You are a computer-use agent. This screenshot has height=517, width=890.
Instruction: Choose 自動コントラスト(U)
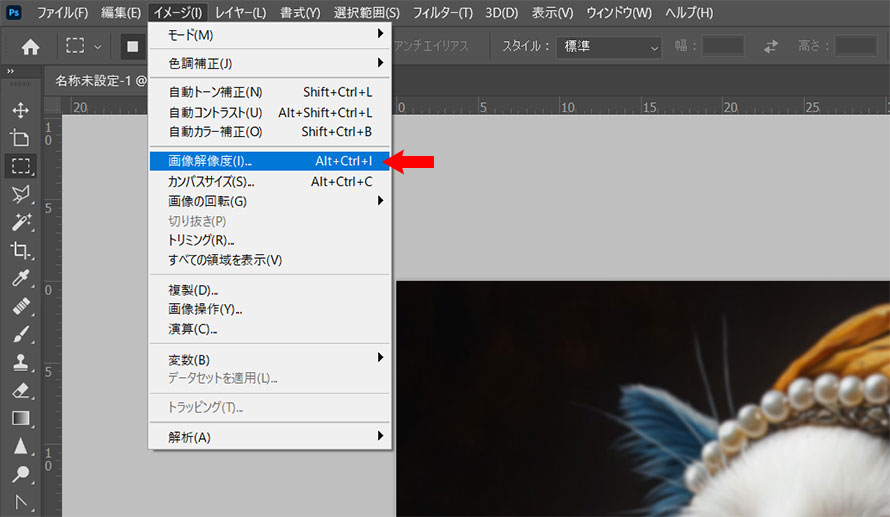pos(270,112)
